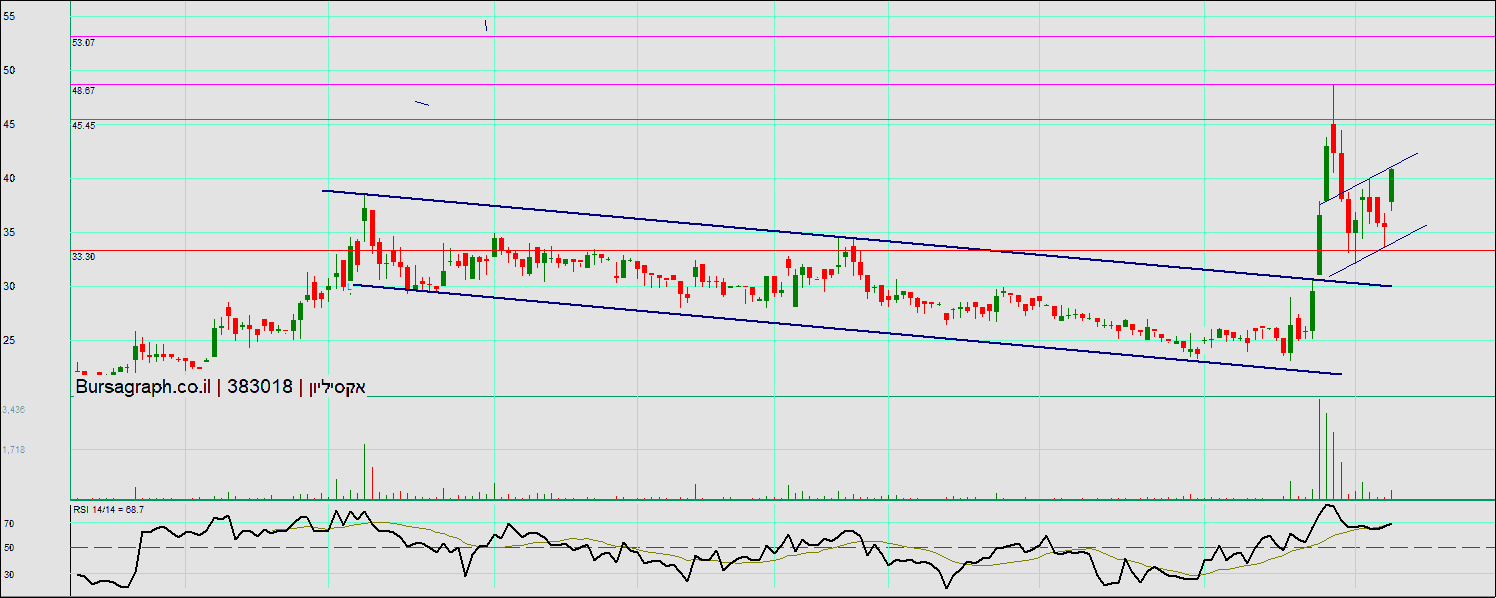
Task: Click the 1,718 volume axis label
Action: pos(14,450)
